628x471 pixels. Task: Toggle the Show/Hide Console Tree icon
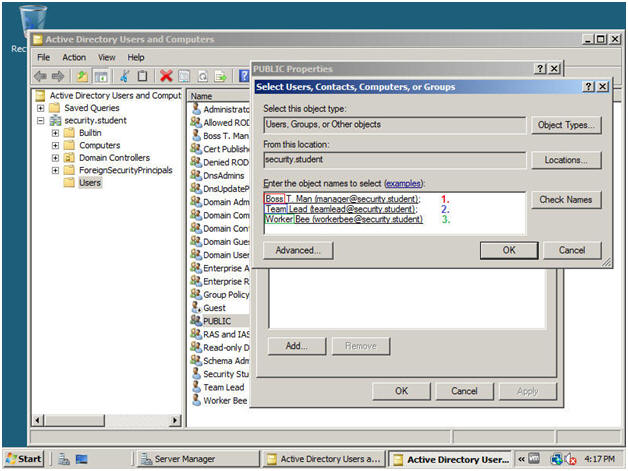pyautogui.click(x=101, y=76)
